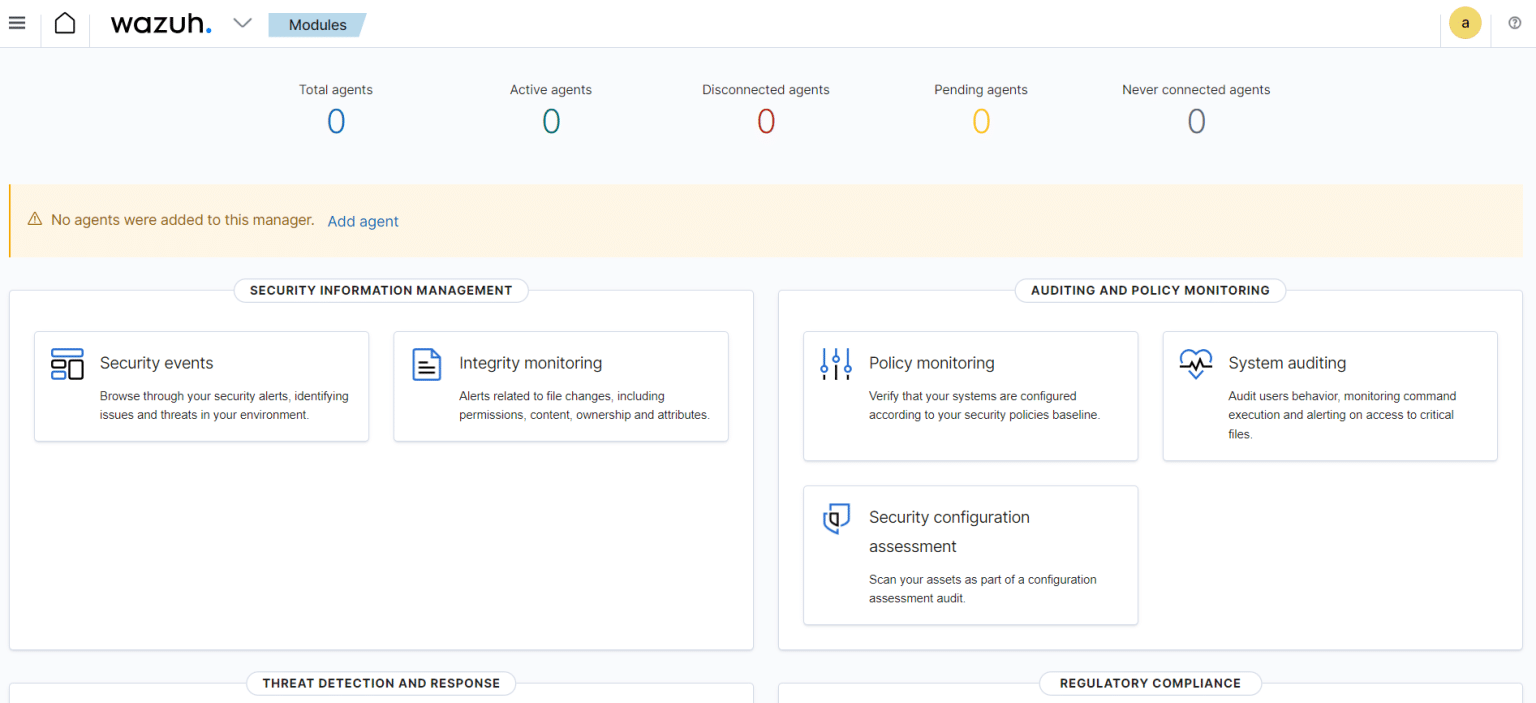
Task: View the Disconnected agents count
Action: tap(766, 122)
